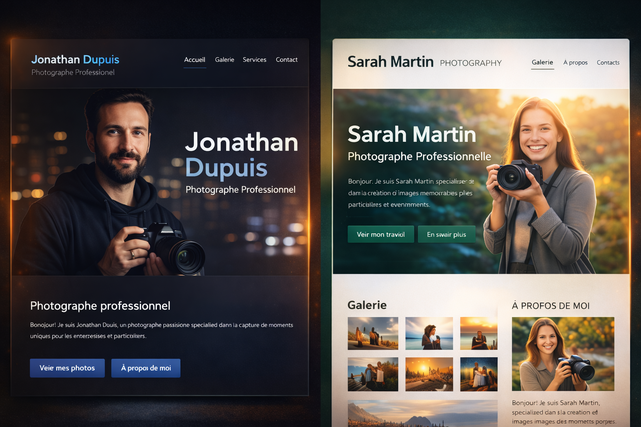Open À propos on Sarah Martin site
The image size is (641, 427).
click(x=575, y=63)
